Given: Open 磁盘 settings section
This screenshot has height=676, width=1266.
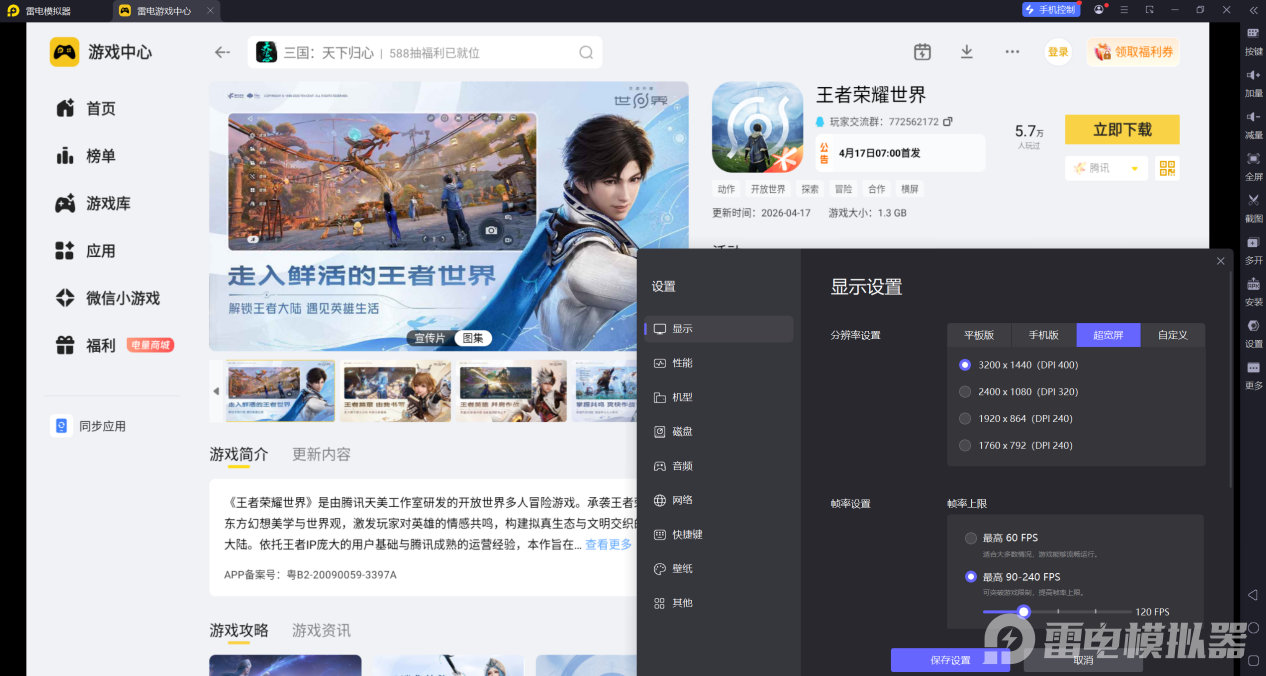Looking at the screenshot, I should click(719, 432).
